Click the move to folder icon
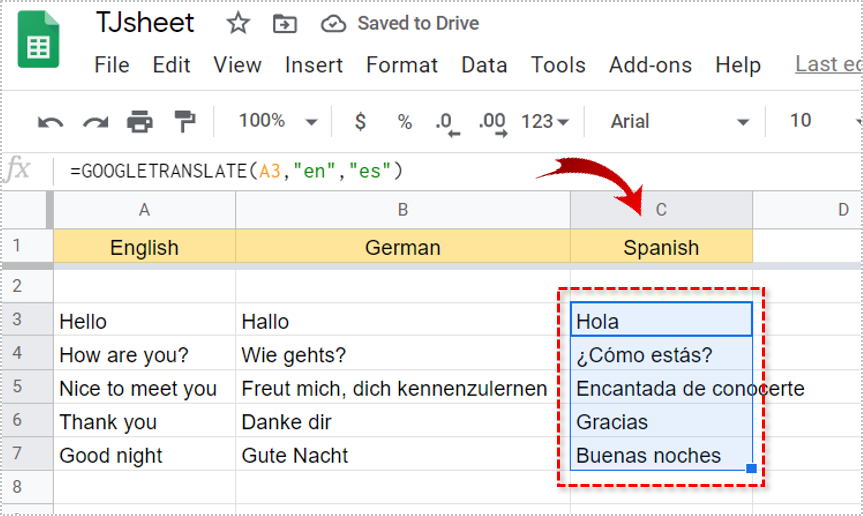Viewport: 863px width, 516px height. 285,24
